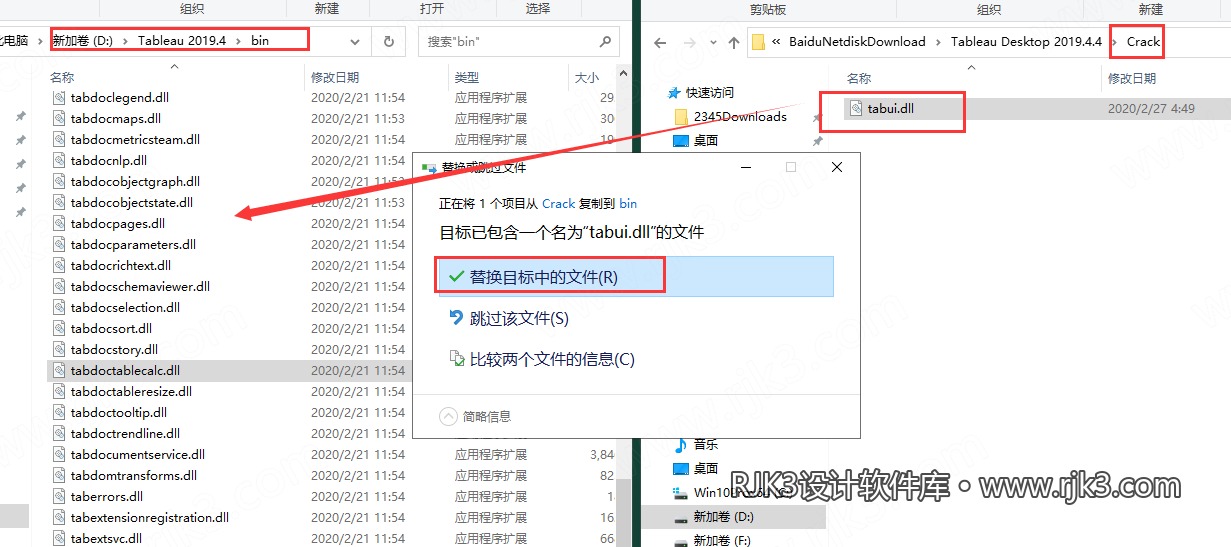Select tabdocstory.dll file
The width and height of the screenshot is (1231, 547).
pos(114,349)
